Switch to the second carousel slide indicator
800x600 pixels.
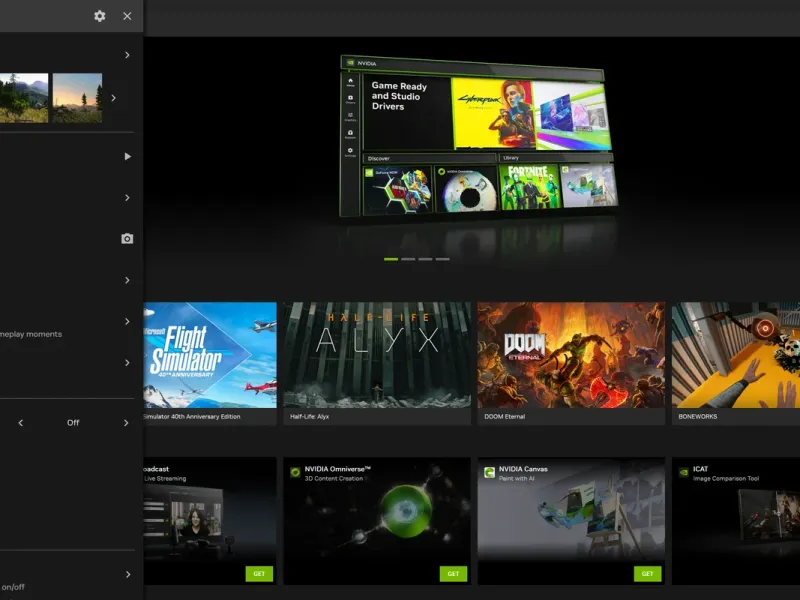coord(408,259)
